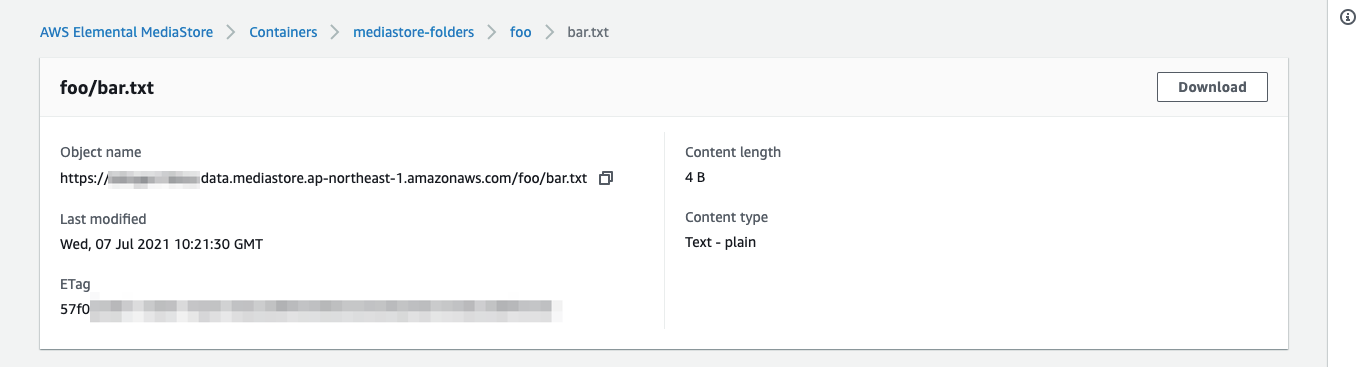Click the chevron between foo and bar.txt
The width and height of the screenshot is (1368, 367).
click(x=549, y=32)
